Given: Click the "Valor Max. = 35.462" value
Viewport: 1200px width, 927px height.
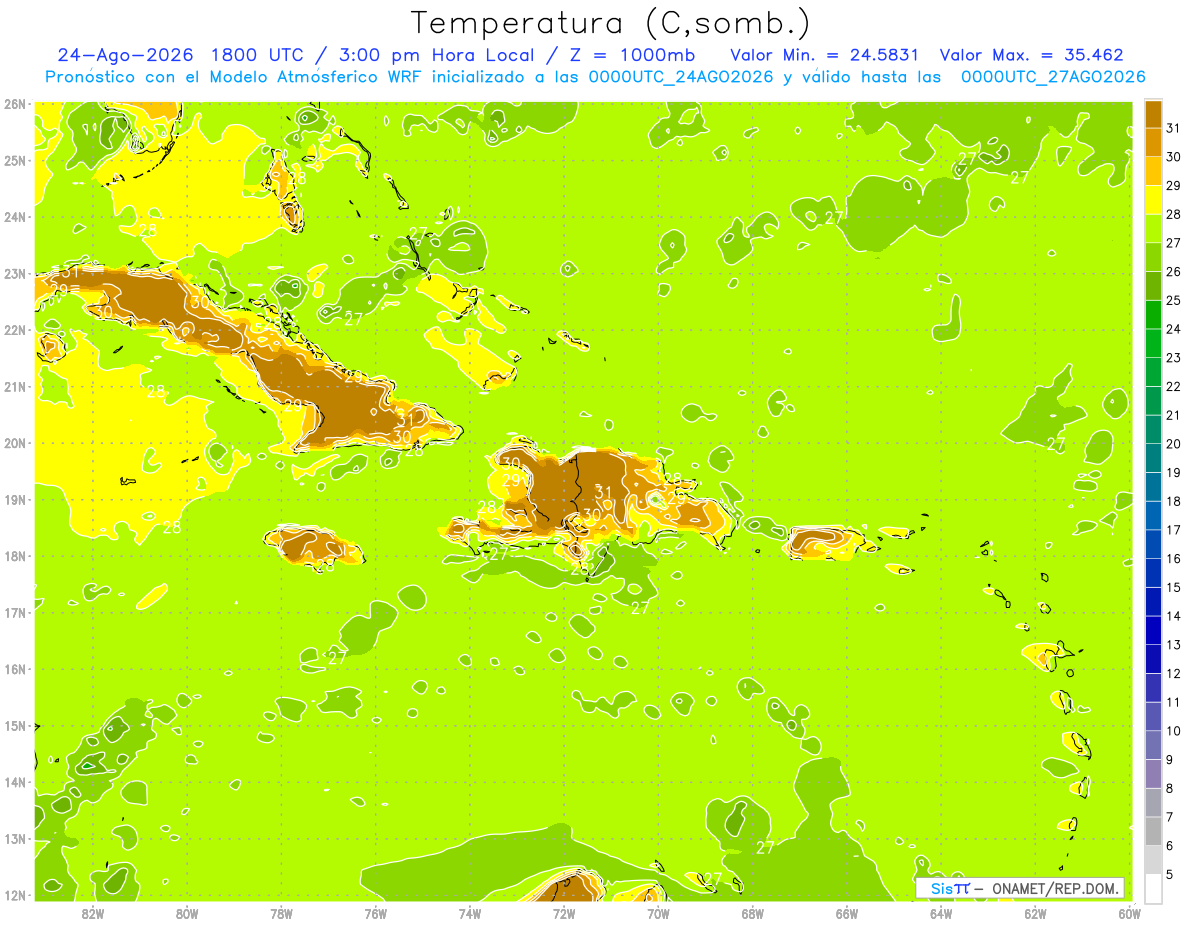Looking at the screenshot, I should pyautogui.click(x=1032, y=55).
